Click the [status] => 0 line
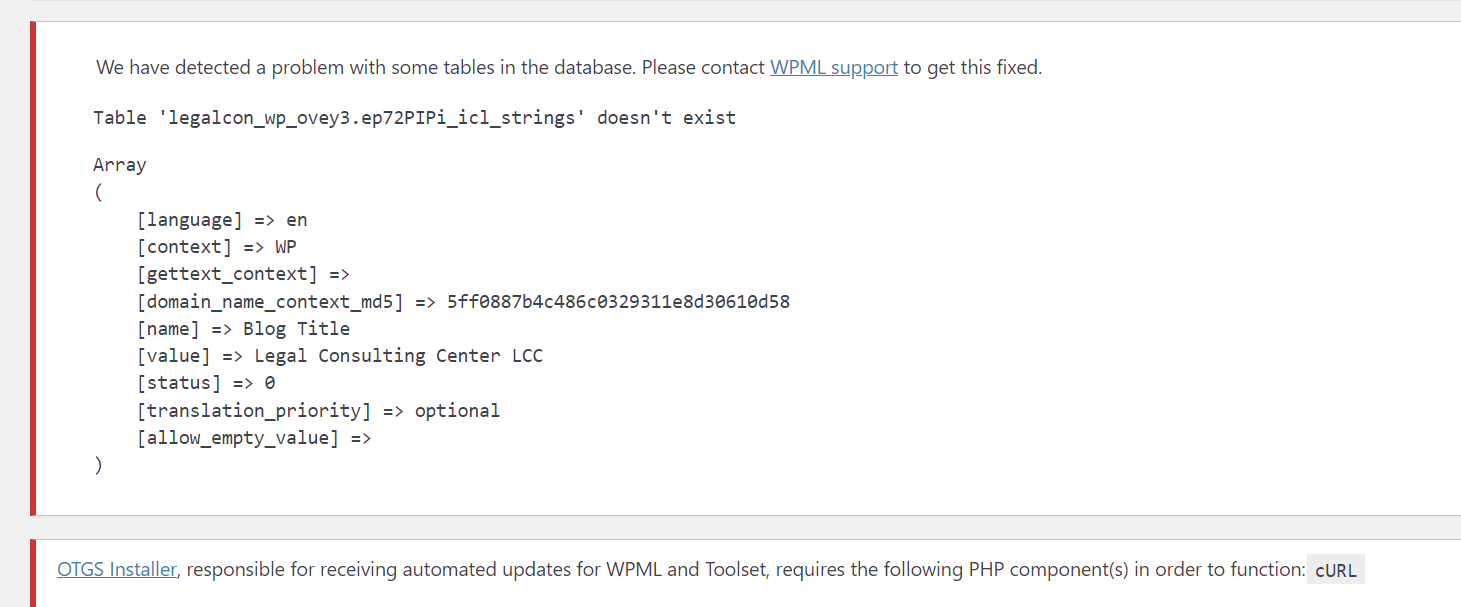1461x607 pixels. click(x=205, y=383)
